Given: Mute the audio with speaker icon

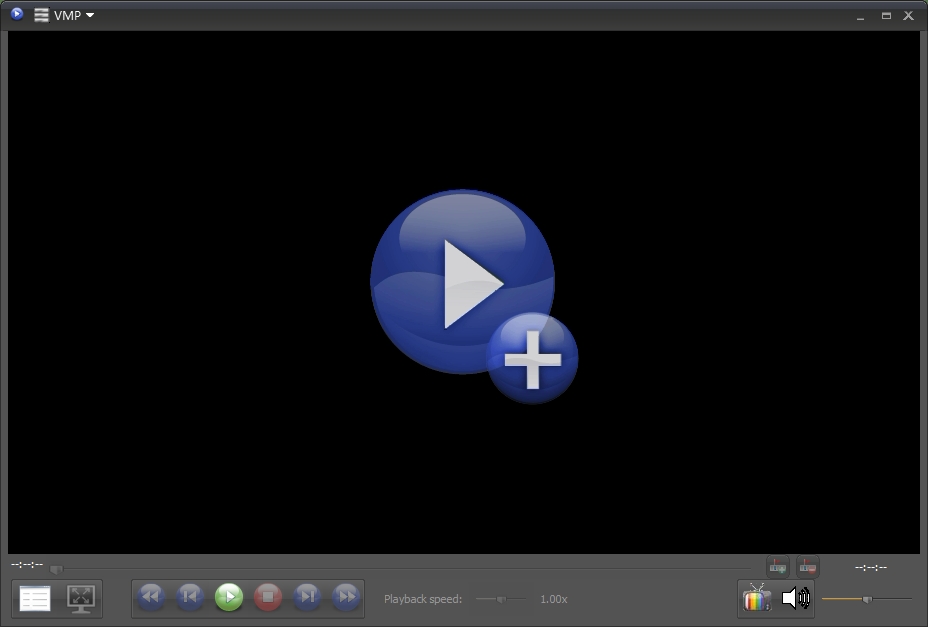Looking at the screenshot, I should tap(797, 597).
